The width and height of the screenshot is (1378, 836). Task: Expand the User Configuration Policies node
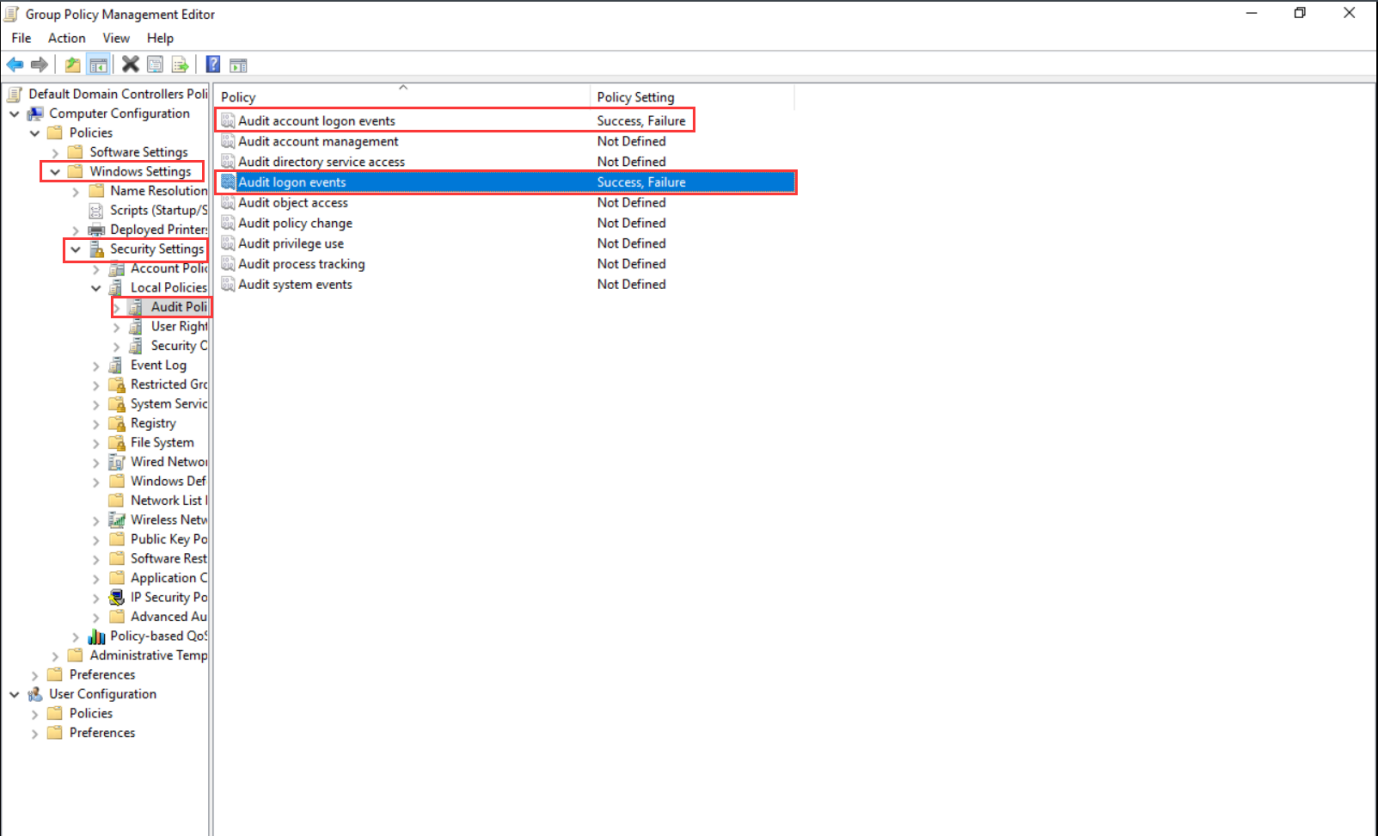pos(35,714)
